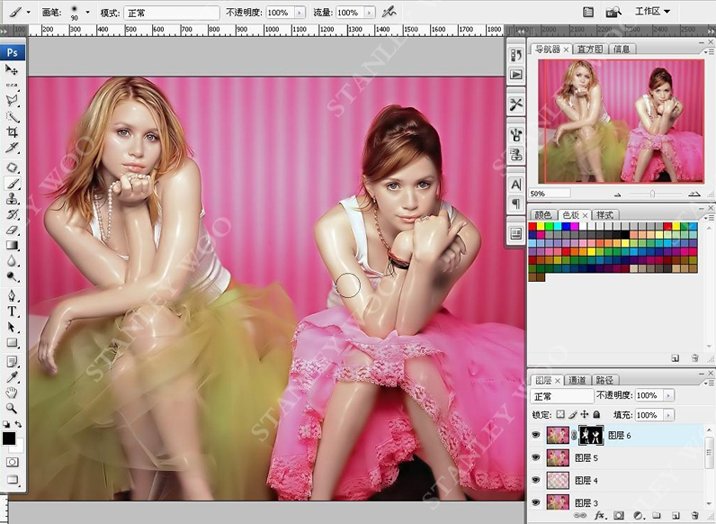Viewport: 716px width, 524px height.
Task: Open the 工作区 workspace dropdown
Action: point(653,12)
